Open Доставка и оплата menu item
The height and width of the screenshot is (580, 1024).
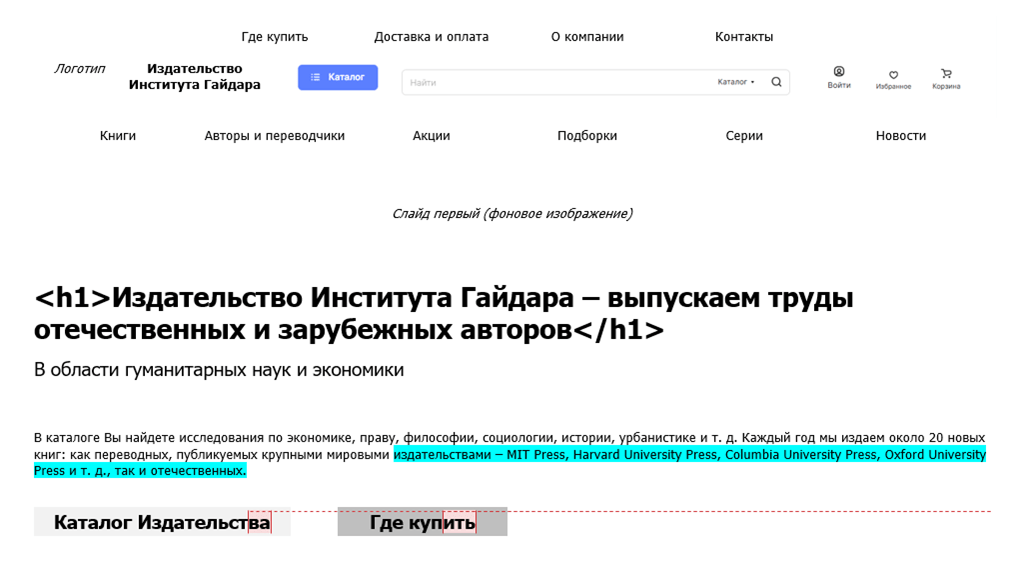pyautogui.click(x=431, y=37)
